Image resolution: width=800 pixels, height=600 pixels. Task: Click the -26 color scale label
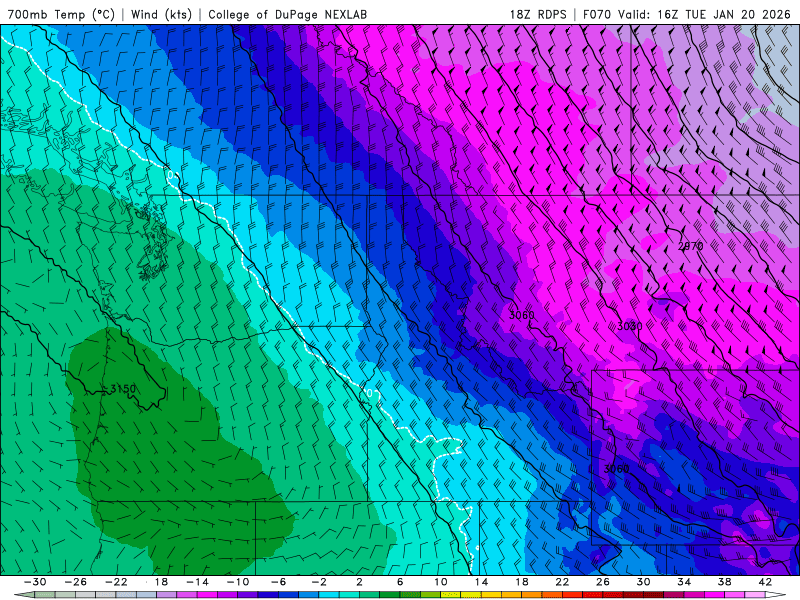coord(76,582)
